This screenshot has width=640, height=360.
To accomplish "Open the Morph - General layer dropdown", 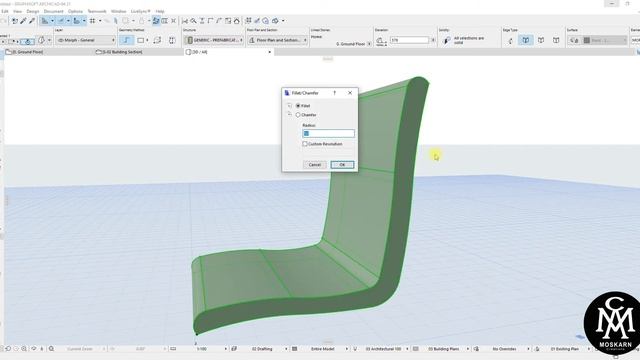I will (86, 40).
